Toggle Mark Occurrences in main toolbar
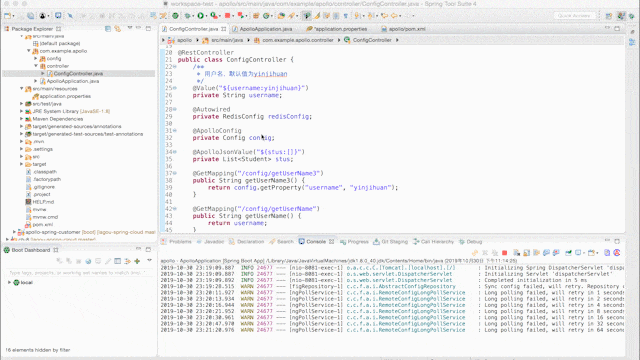This screenshot has height=360, width=640. (x=317, y=16)
